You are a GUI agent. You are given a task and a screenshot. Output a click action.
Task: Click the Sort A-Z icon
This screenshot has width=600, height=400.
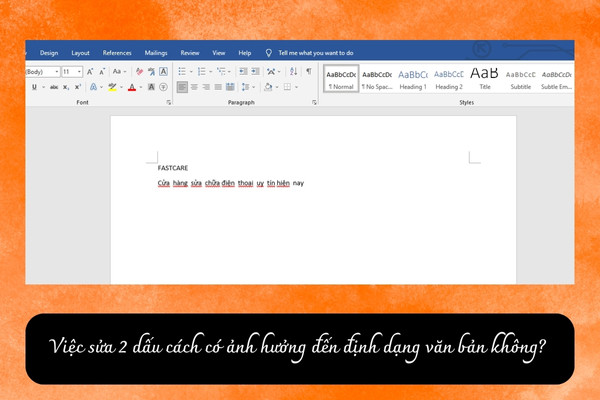pyautogui.click(x=293, y=72)
